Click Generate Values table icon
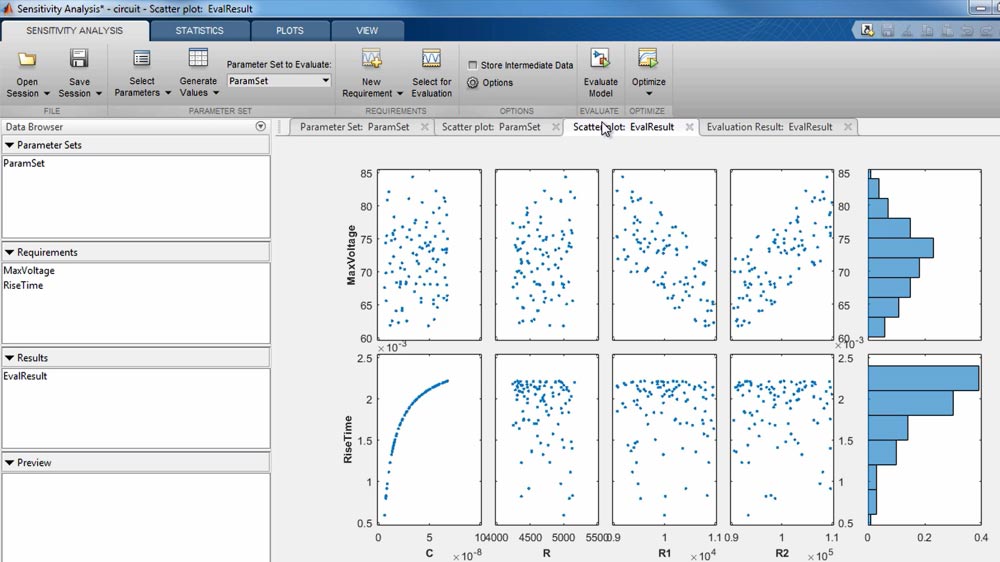The width and height of the screenshot is (1000, 562). [198, 59]
